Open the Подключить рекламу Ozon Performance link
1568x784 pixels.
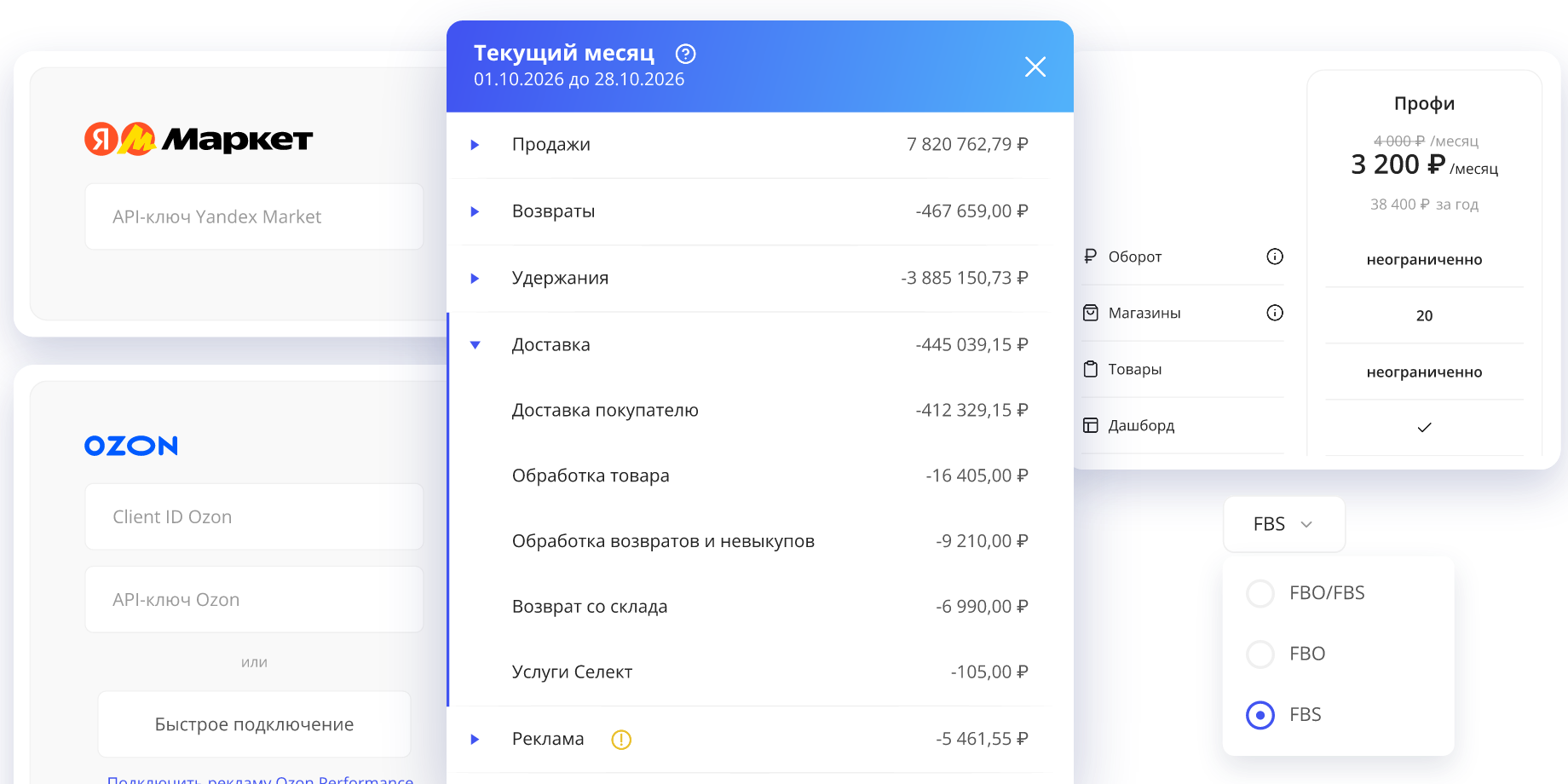pos(260,779)
